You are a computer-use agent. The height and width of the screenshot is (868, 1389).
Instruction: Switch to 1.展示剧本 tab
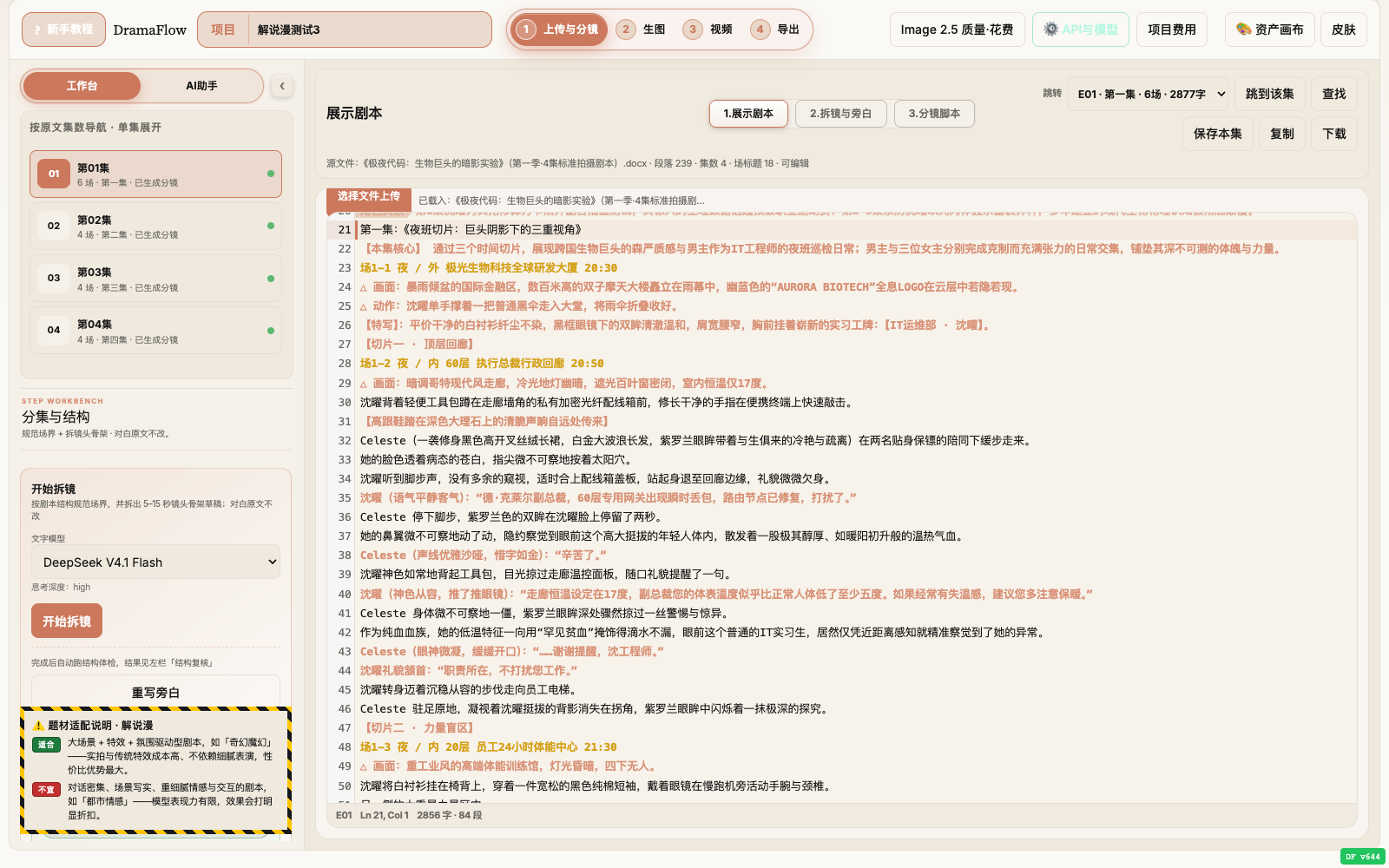748,114
